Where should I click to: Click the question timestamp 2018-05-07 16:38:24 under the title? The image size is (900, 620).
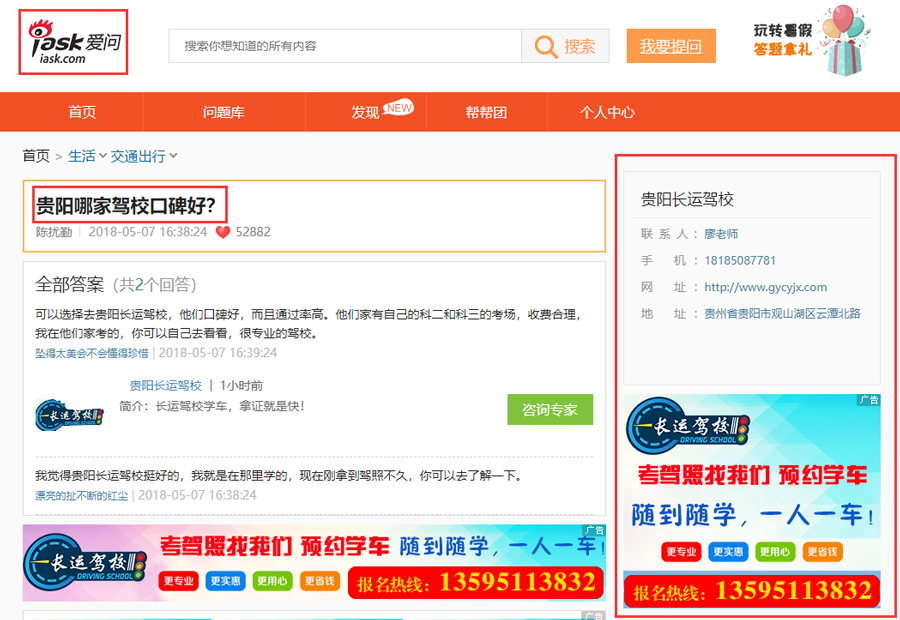(x=148, y=232)
